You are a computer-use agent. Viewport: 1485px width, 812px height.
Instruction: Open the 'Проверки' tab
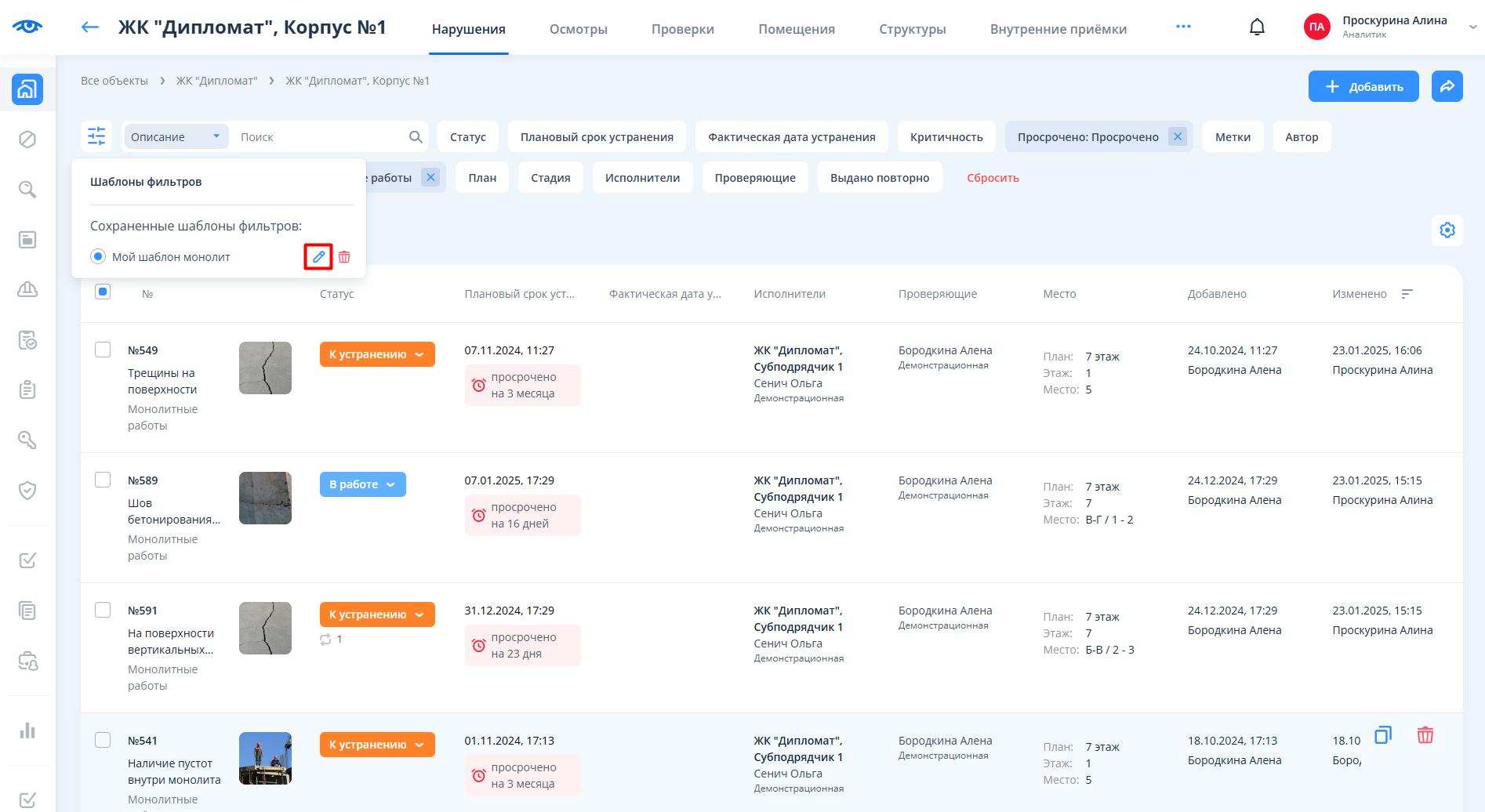click(x=682, y=29)
